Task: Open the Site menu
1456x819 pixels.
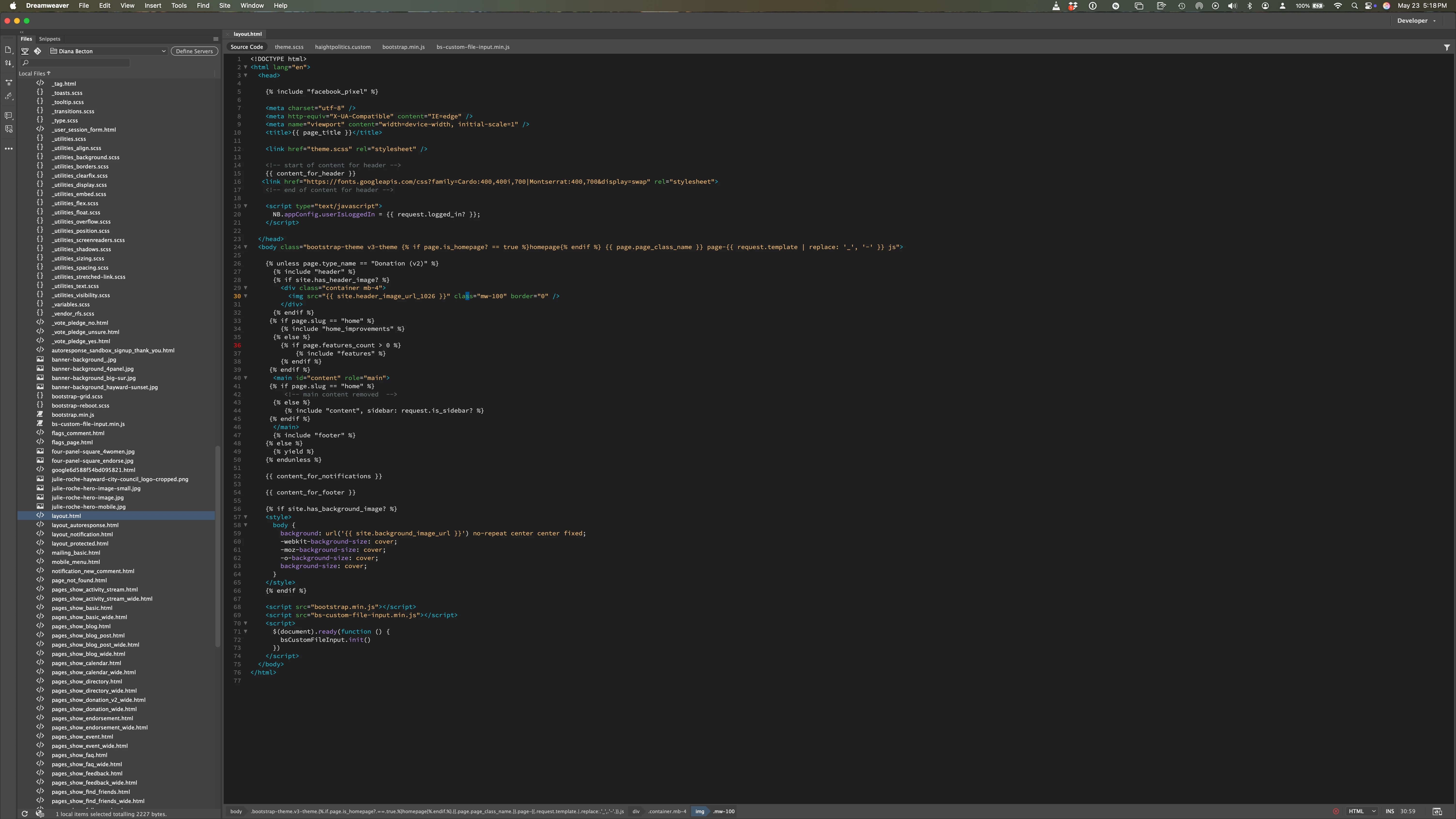Action: pyautogui.click(x=224, y=6)
